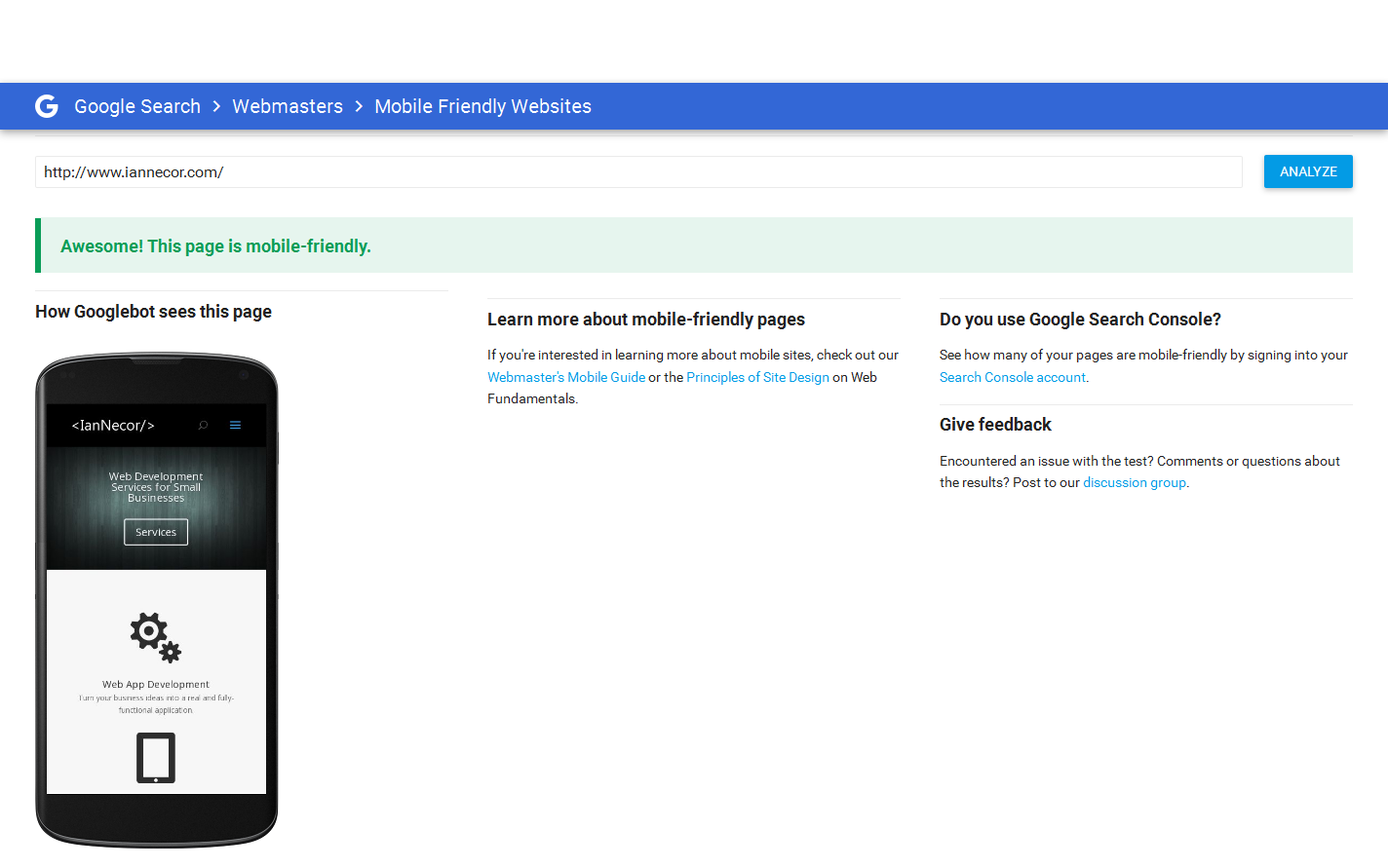Focus the URL input field
This screenshot has width=1388, height=868.
tap(638, 172)
